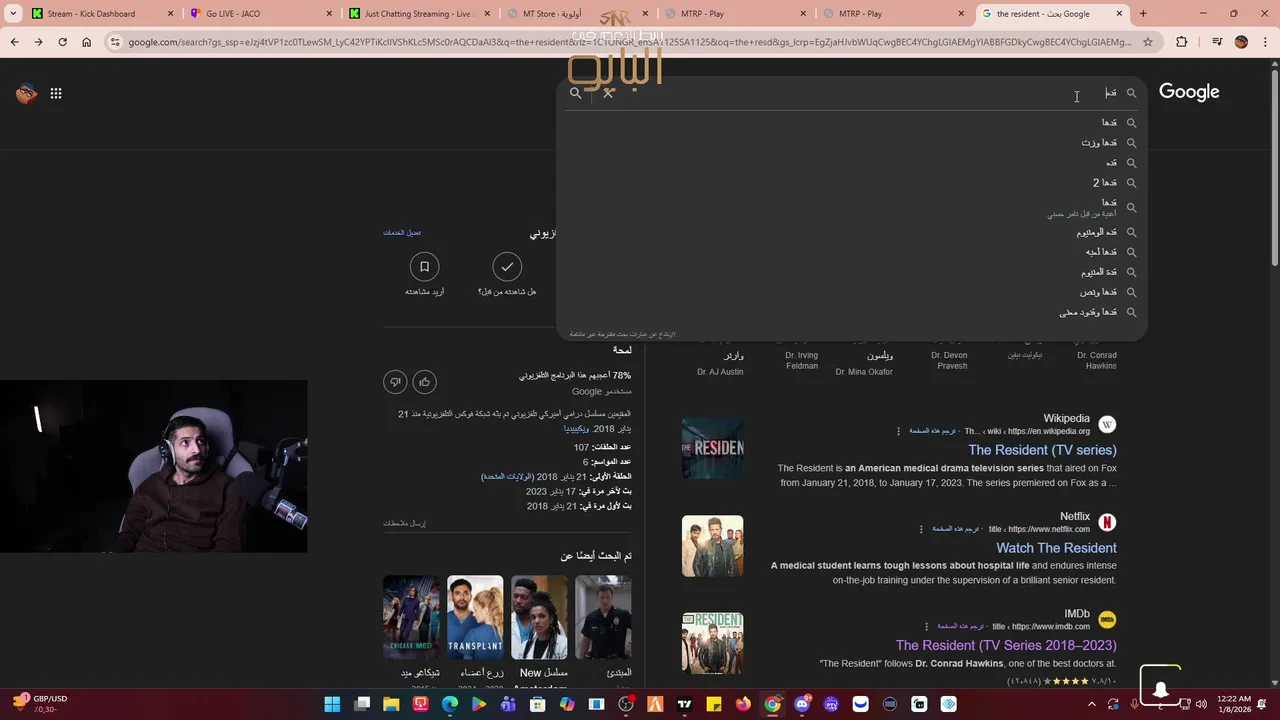Open the Wikipedia link in the knowledge panel
Image resolution: width=1280 pixels, height=720 pixels.
click(x=576, y=429)
